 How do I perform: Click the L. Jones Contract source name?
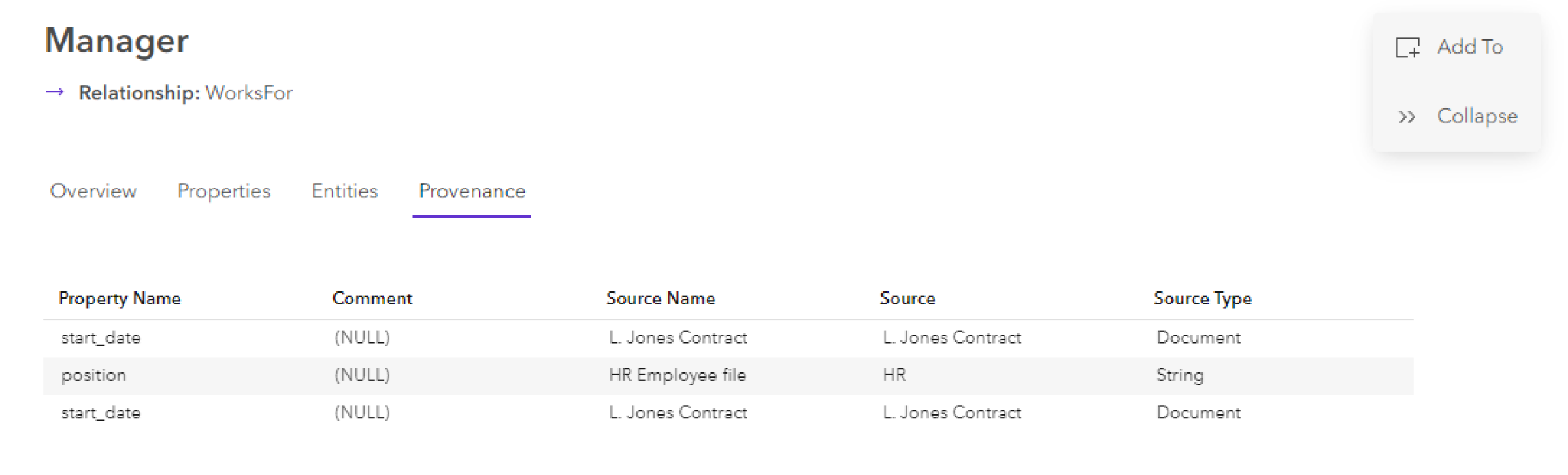678,338
